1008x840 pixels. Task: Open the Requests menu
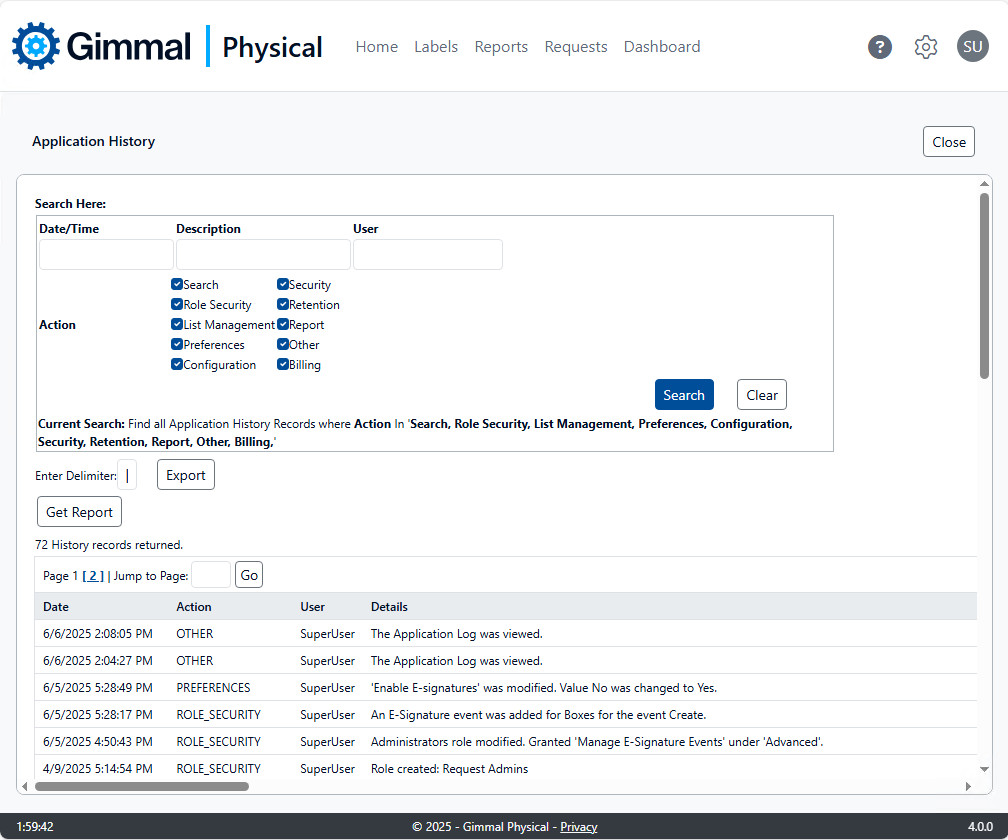[575, 47]
